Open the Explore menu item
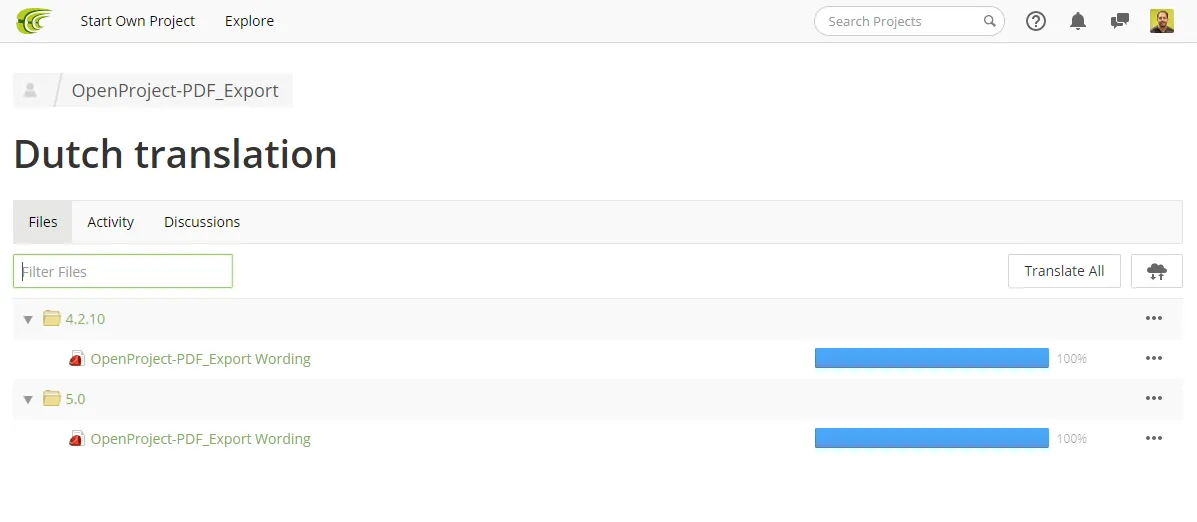Viewport: 1197px width, 522px height. click(x=250, y=21)
